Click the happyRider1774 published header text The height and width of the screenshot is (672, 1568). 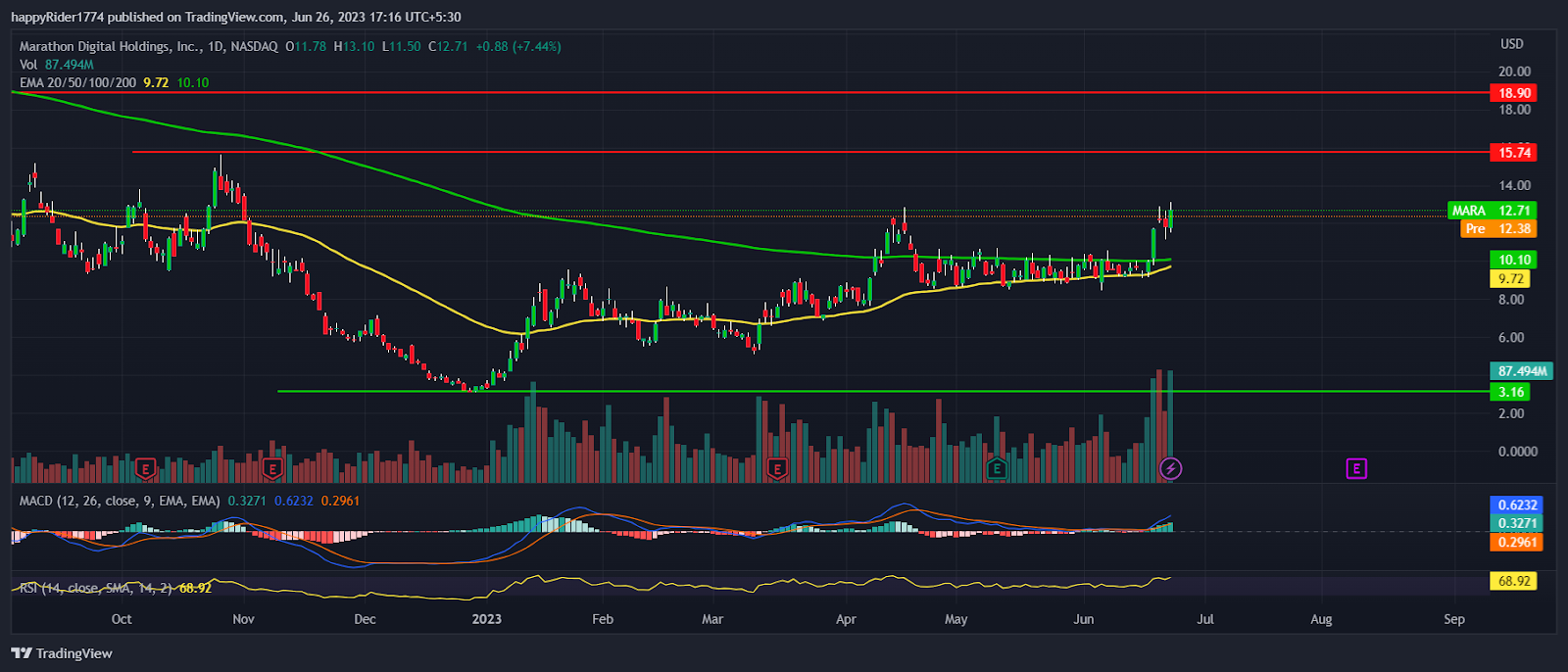pos(235,17)
